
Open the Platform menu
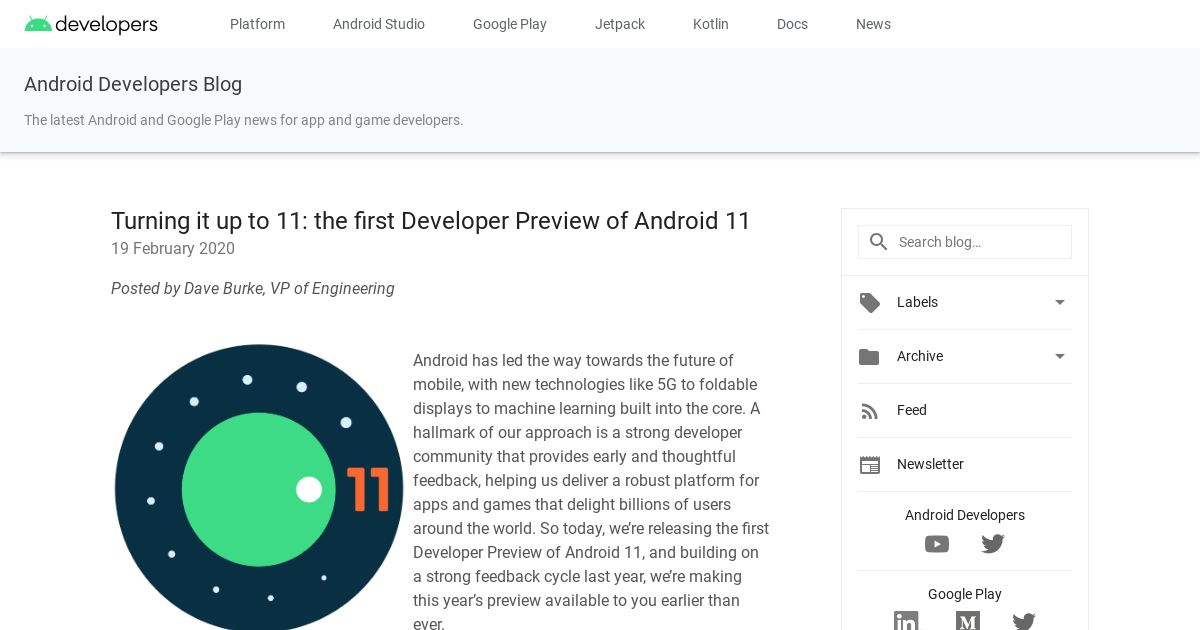257,24
